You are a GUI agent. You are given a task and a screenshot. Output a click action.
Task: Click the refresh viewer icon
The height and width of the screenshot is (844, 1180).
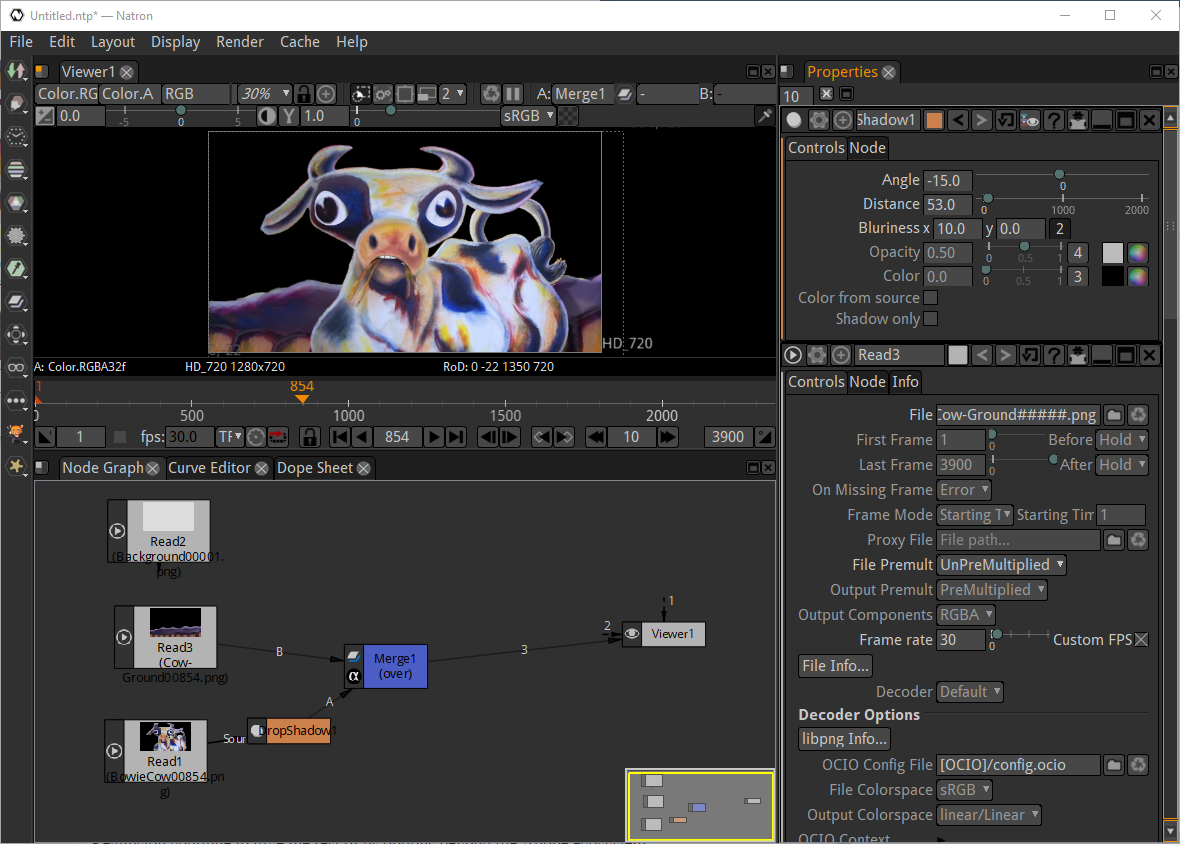[x=491, y=93]
